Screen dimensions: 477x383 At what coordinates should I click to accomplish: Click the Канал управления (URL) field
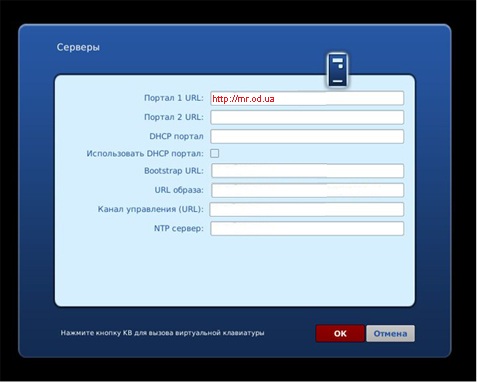click(x=307, y=209)
